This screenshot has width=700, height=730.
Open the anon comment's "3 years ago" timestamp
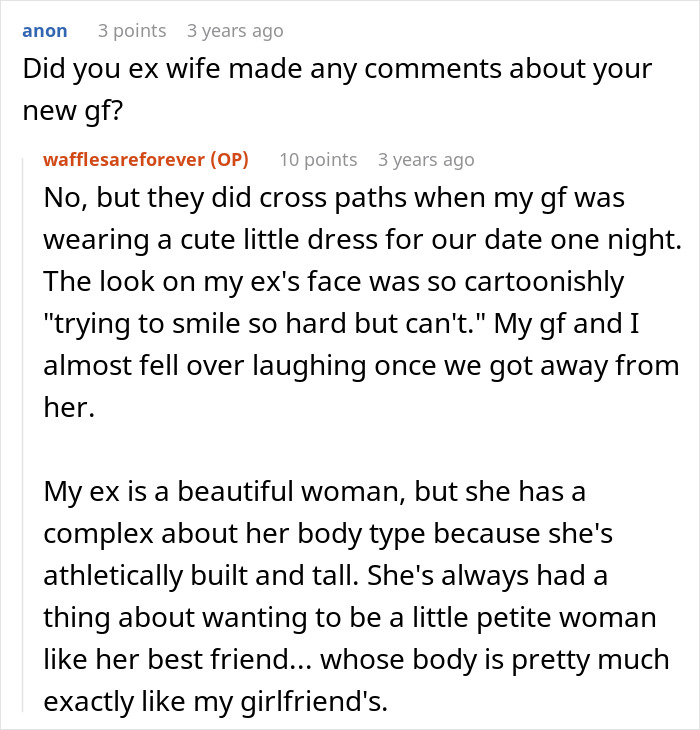[x=236, y=31]
